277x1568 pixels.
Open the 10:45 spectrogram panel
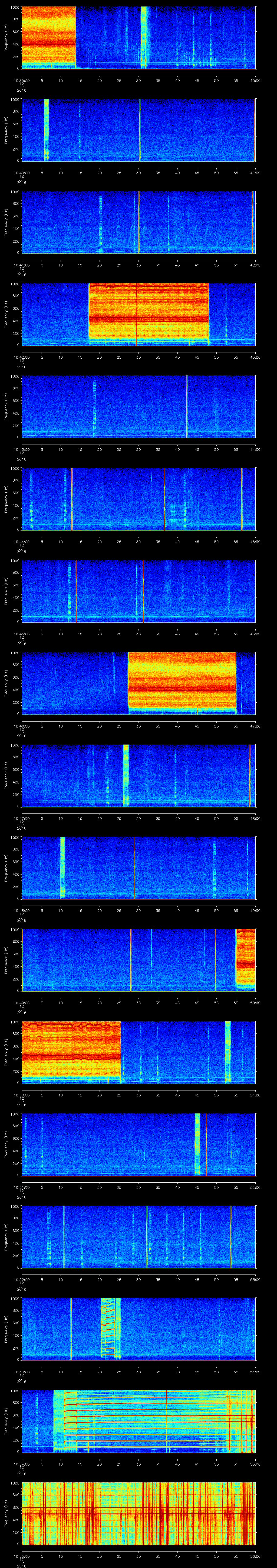pos(139,590)
